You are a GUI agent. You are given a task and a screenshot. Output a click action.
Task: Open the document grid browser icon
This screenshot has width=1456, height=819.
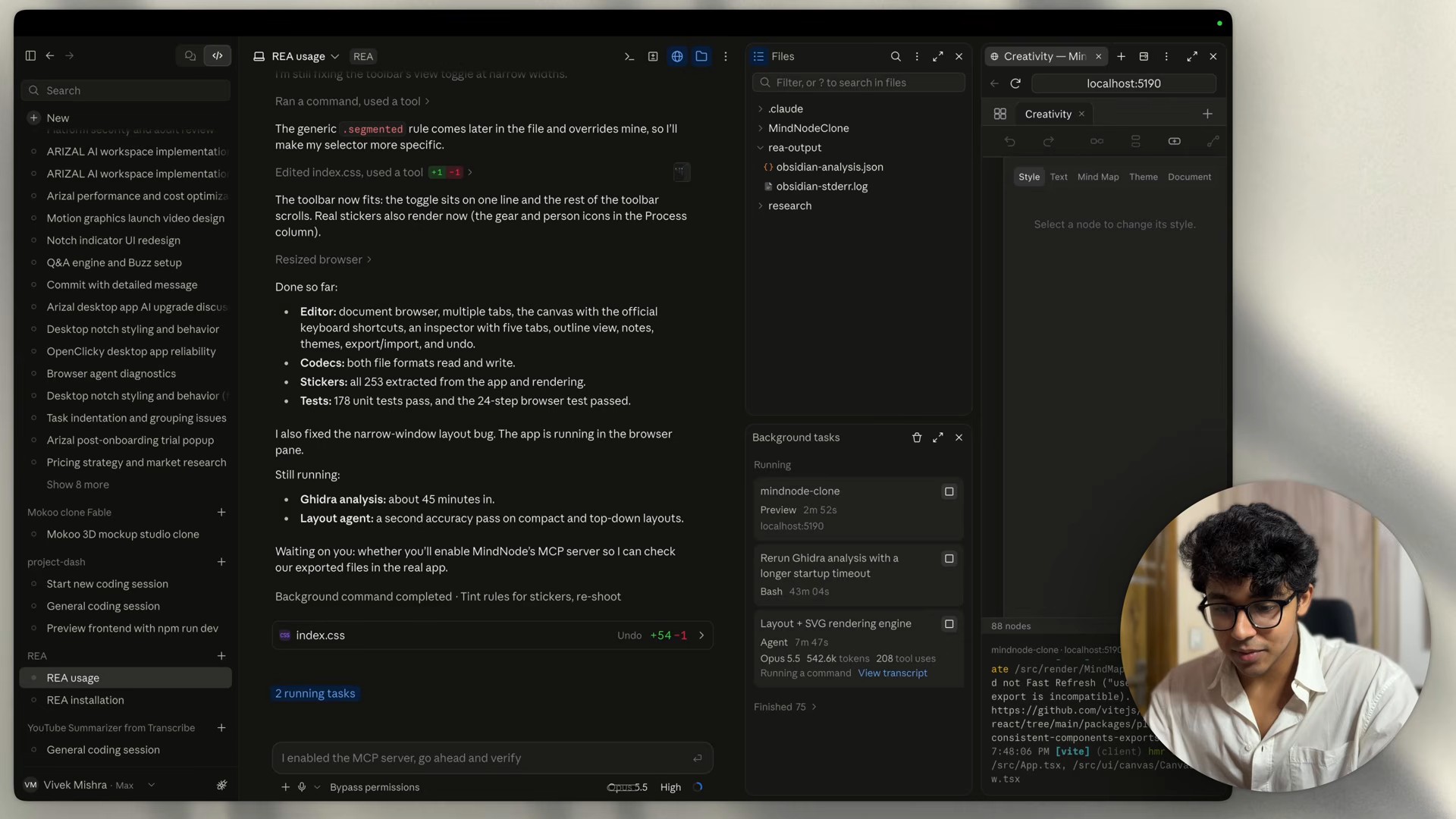pos(999,114)
